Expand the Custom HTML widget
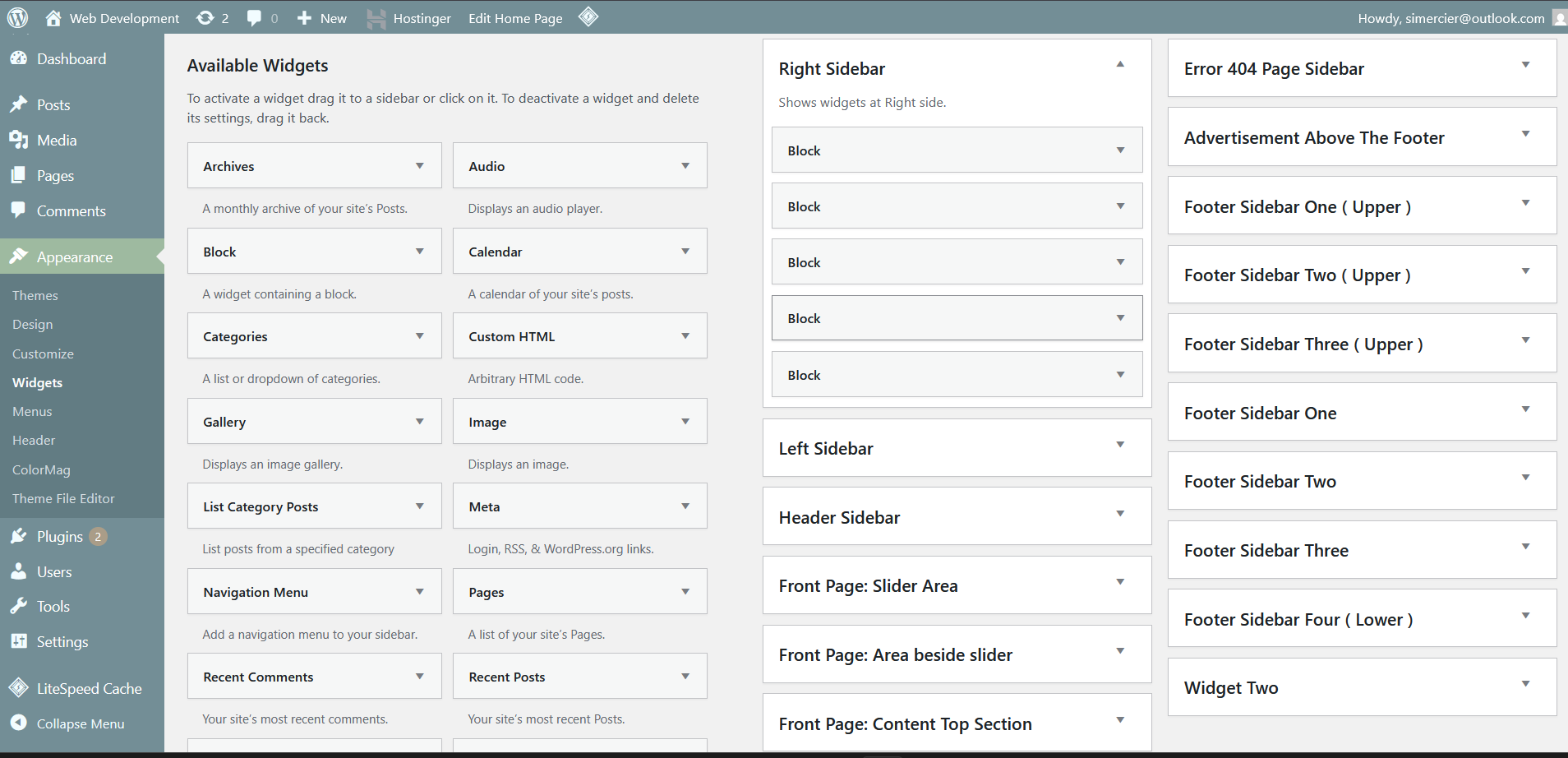 (x=685, y=336)
